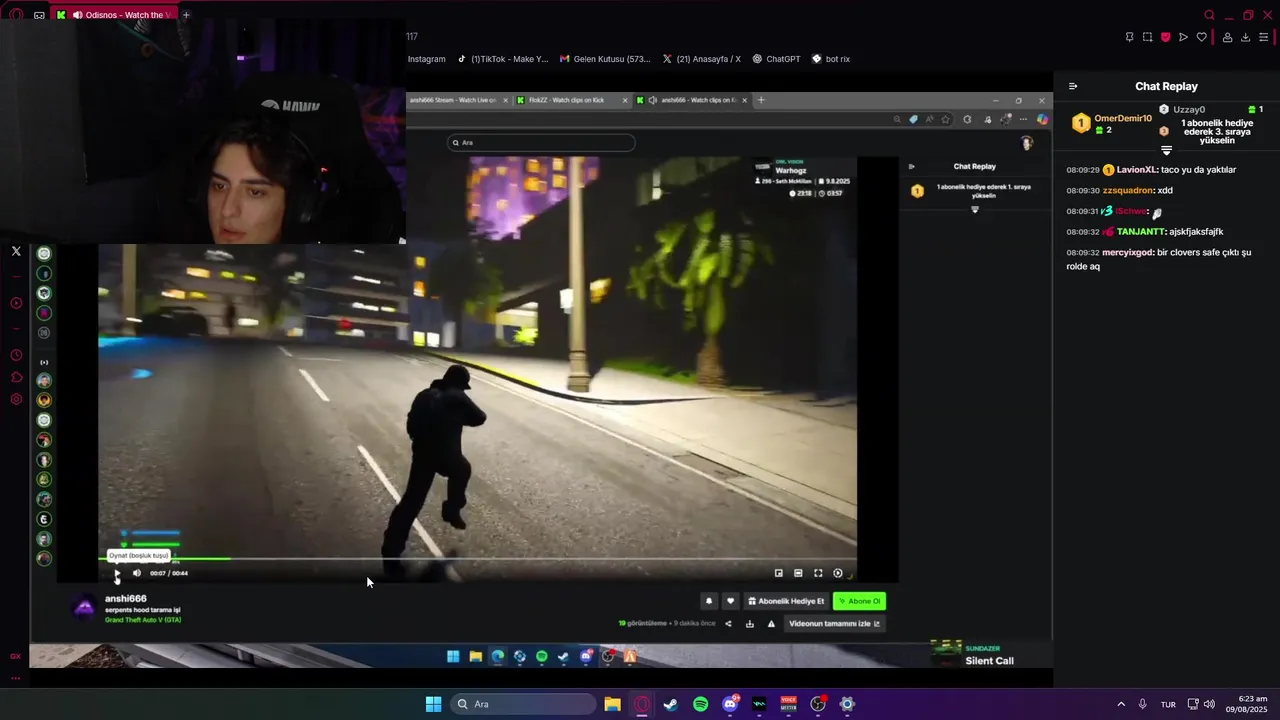
Task: Click the Opera GX search icon top right
Action: [x=1209, y=15]
